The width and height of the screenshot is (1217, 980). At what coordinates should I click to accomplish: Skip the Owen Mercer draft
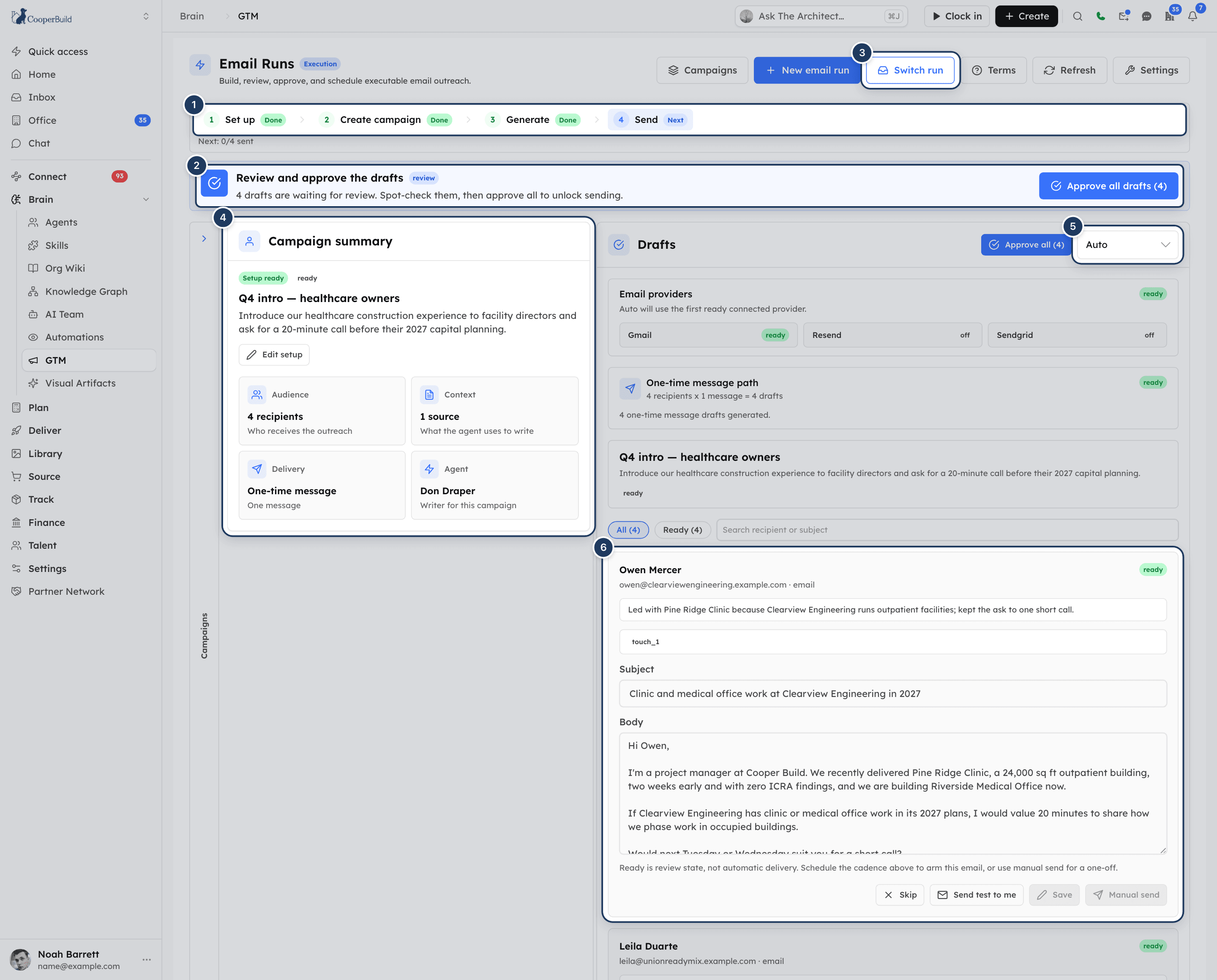pyautogui.click(x=900, y=895)
